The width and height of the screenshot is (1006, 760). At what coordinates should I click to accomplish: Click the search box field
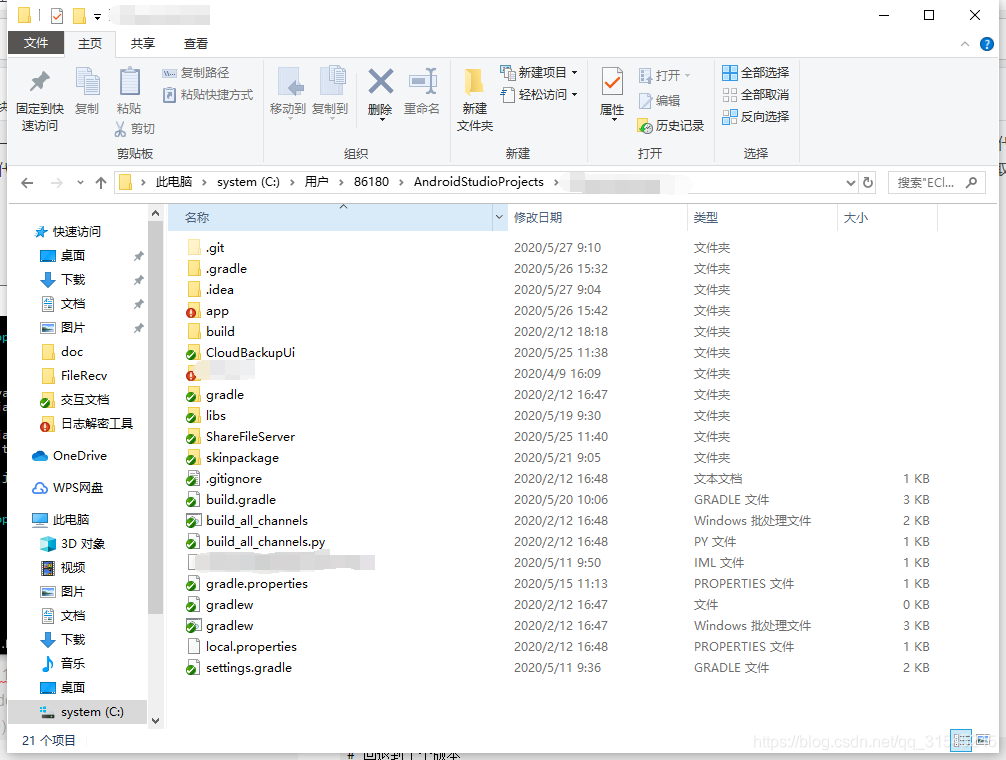coord(937,183)
